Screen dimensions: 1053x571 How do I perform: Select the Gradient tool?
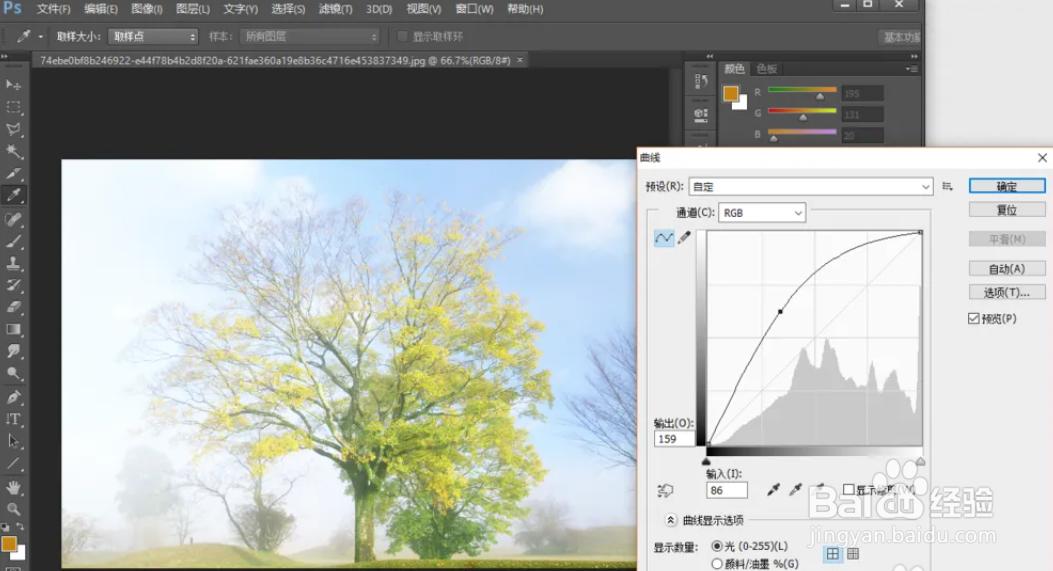tap(13, 329)
